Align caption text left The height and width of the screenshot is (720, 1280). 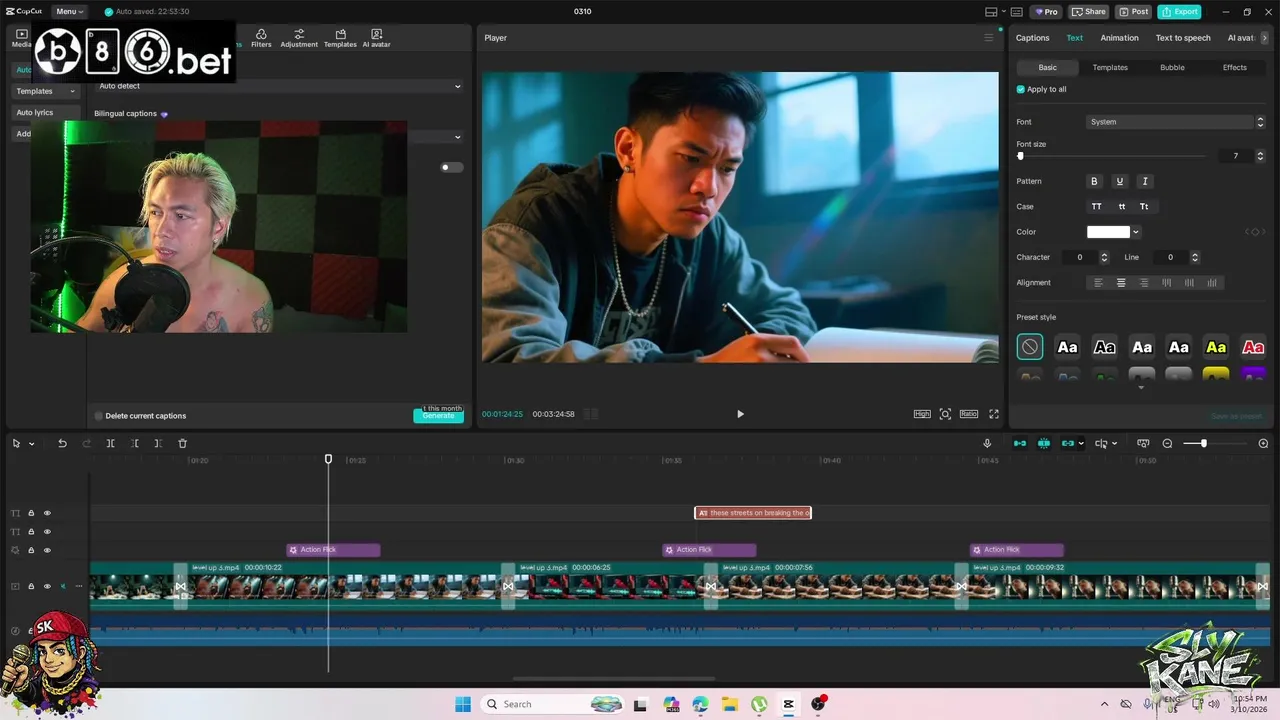(1098, 283)
